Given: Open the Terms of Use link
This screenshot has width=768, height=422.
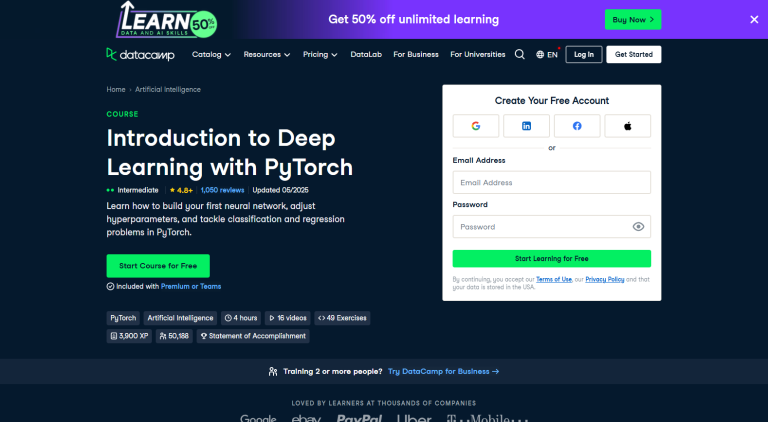Looking at the screenshot, I should [x=553, y=280].
